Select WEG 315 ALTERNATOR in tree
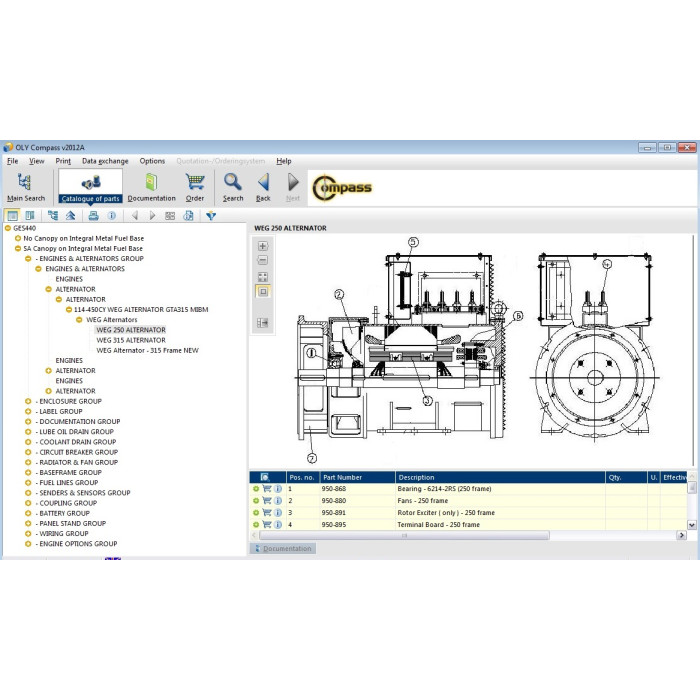 pyautogui.click(x=131, y=340)
